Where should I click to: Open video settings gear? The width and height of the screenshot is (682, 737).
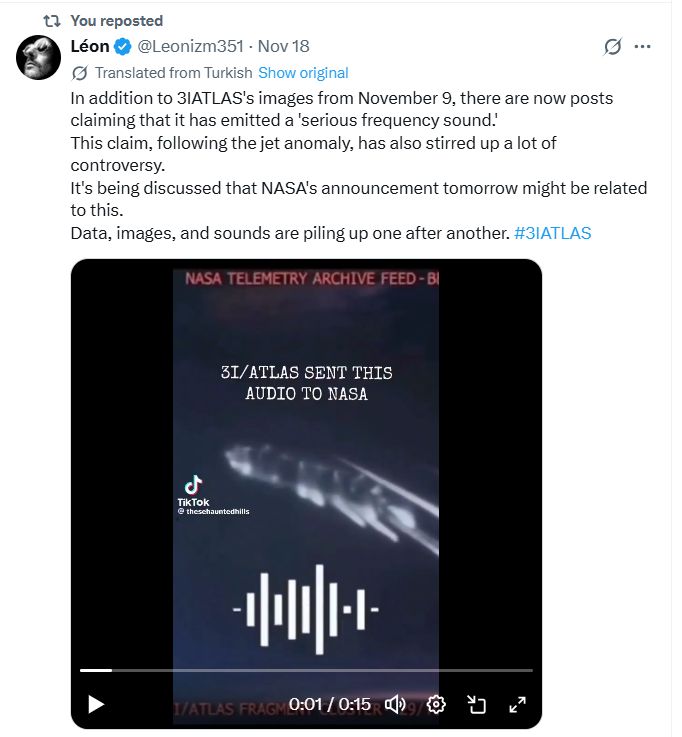436,704
